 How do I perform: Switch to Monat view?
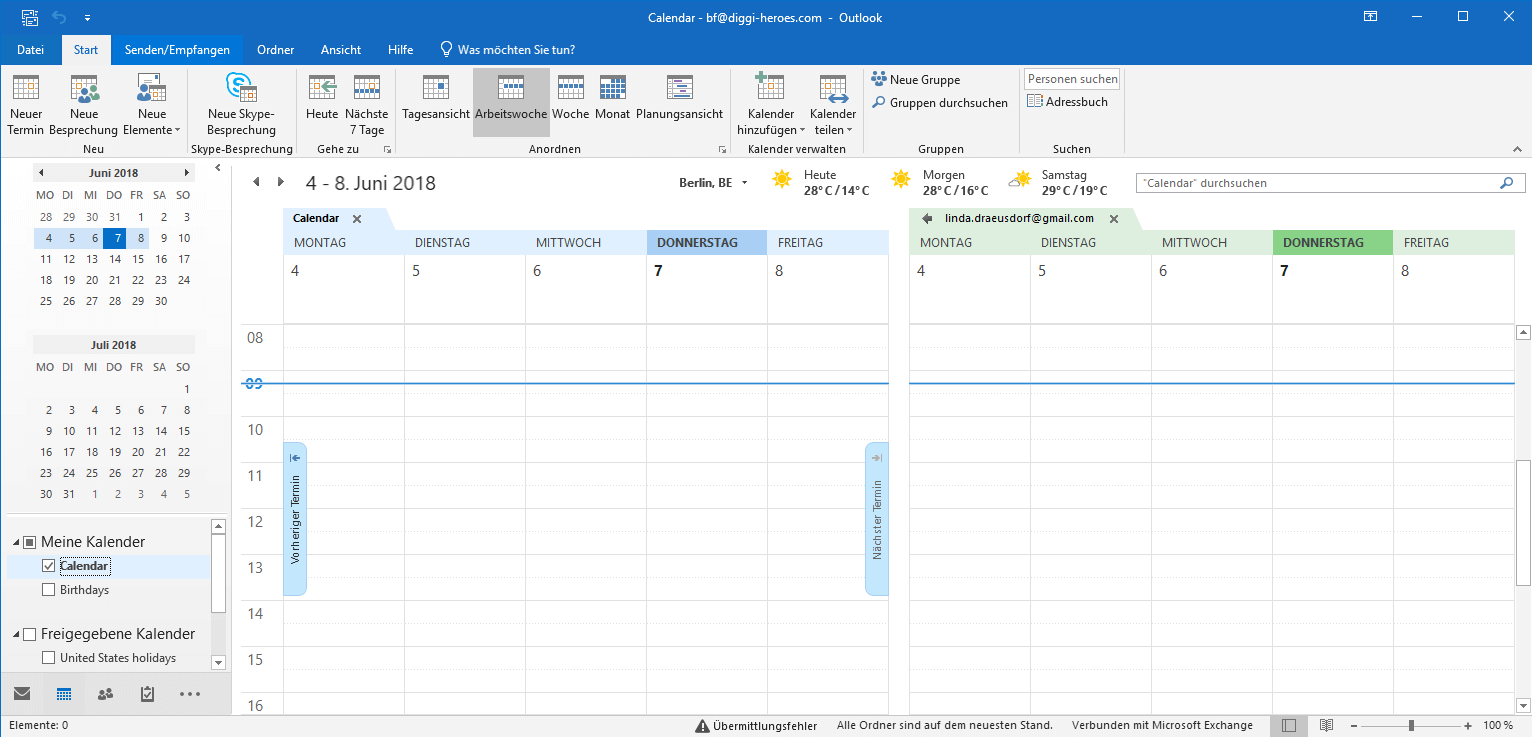click(x=612, y=96)
